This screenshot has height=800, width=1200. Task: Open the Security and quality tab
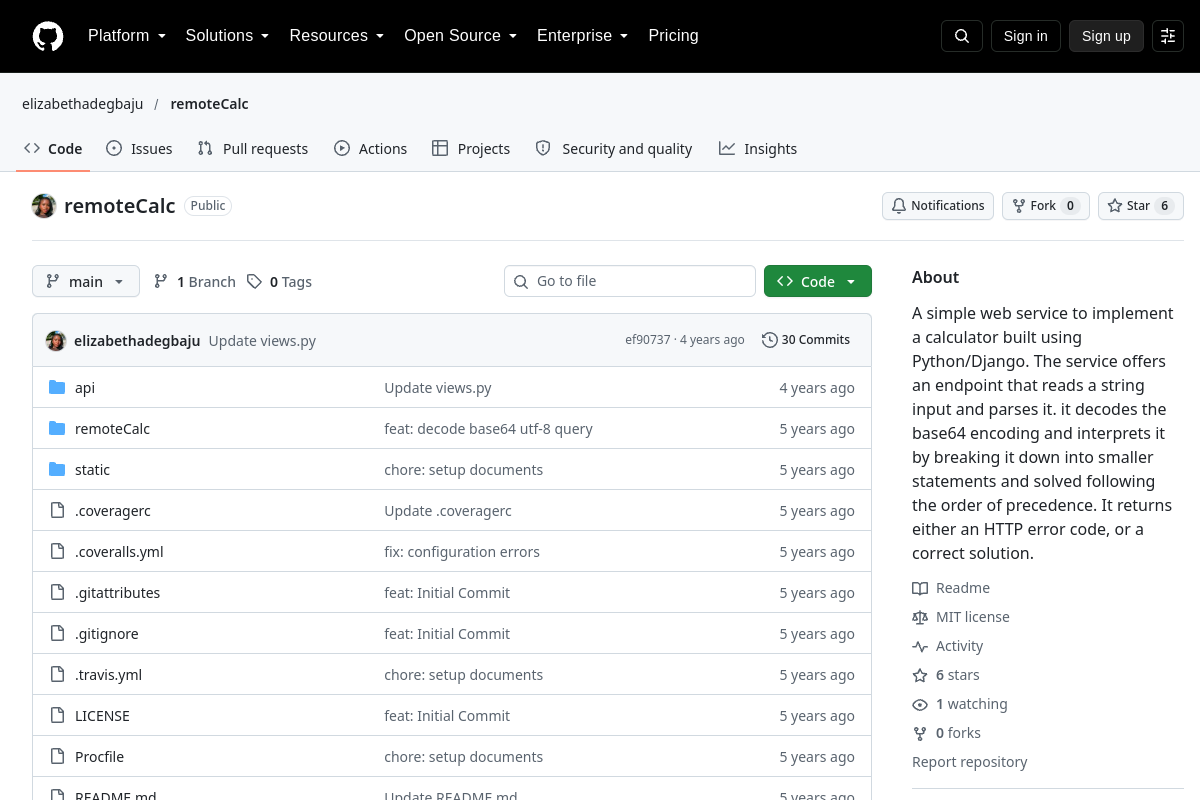point(614,149)
